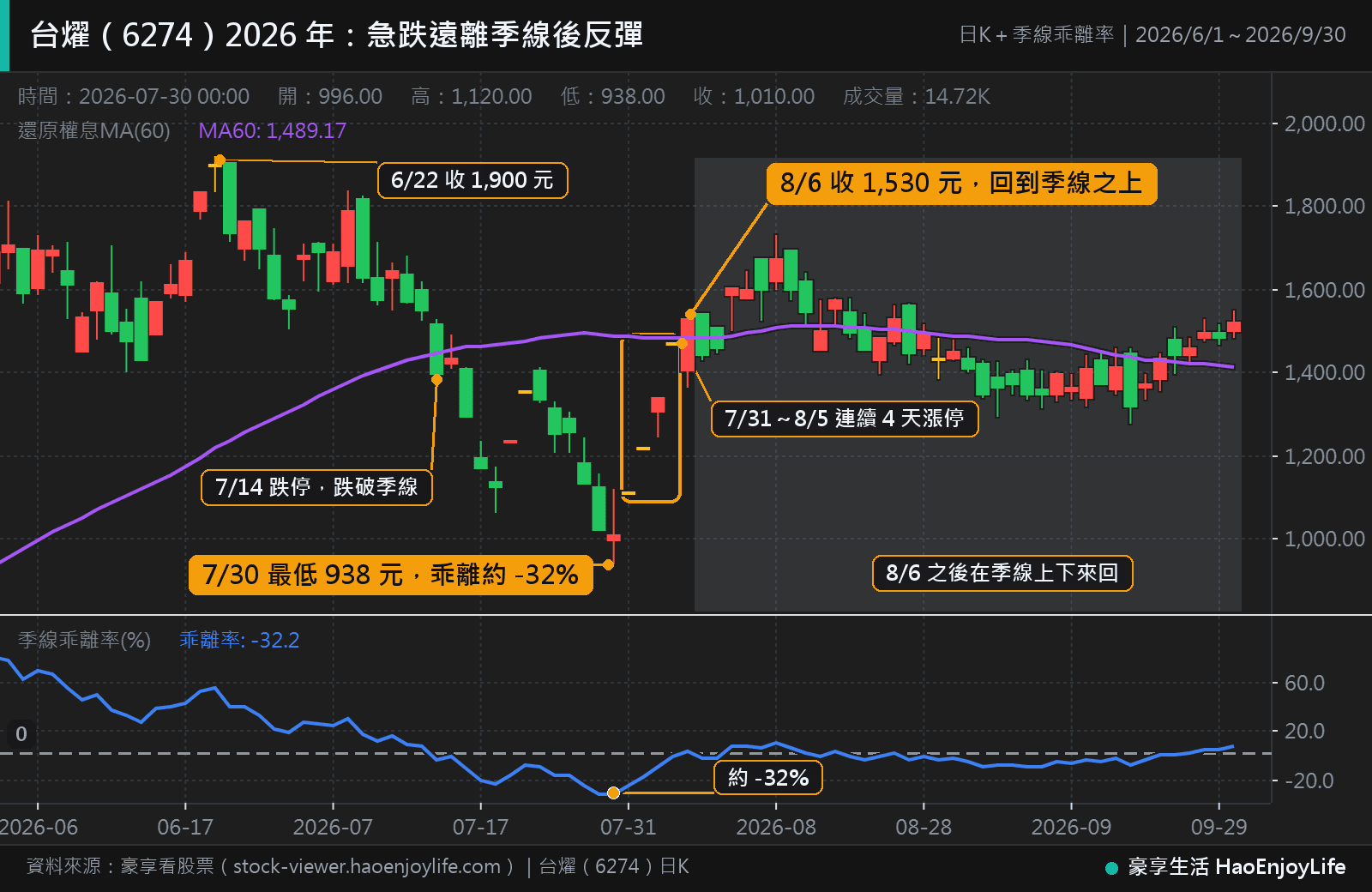Click the 收：1,010.00 close price value
This screenshot has width=1372, height=892.
(x=754, y=96)
